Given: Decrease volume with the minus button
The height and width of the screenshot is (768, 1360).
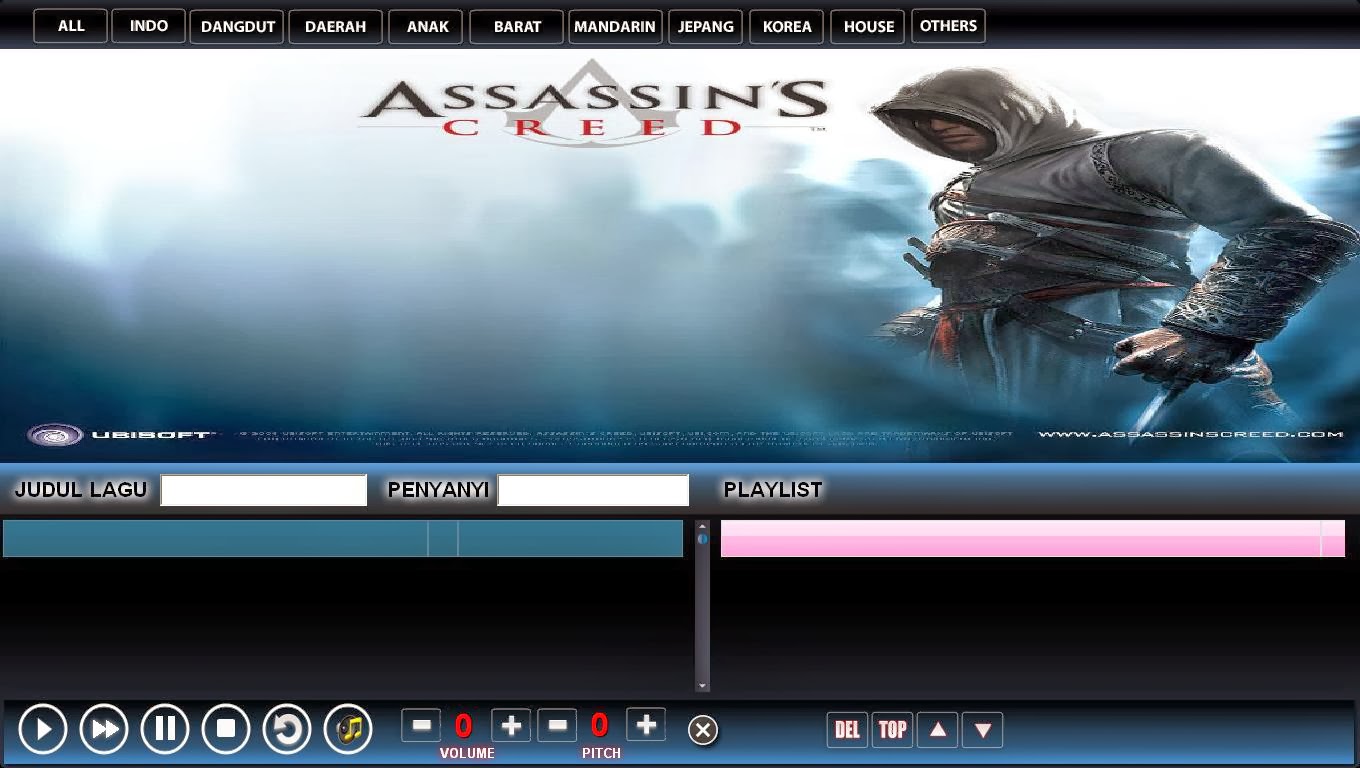Looking at the screenshot, I should 421,725.
